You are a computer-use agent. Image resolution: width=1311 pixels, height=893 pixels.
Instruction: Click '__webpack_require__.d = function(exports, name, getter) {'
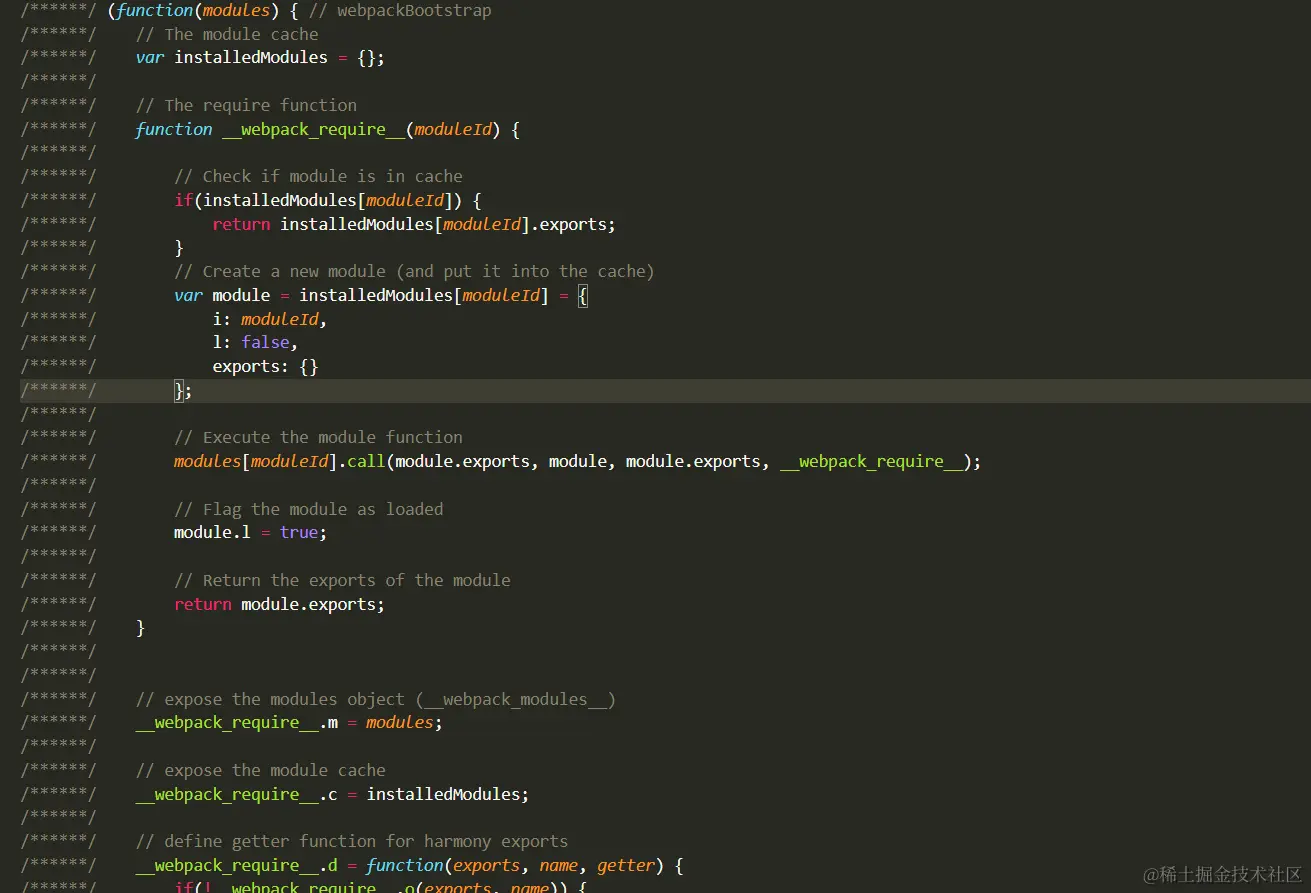pos(410,865)
